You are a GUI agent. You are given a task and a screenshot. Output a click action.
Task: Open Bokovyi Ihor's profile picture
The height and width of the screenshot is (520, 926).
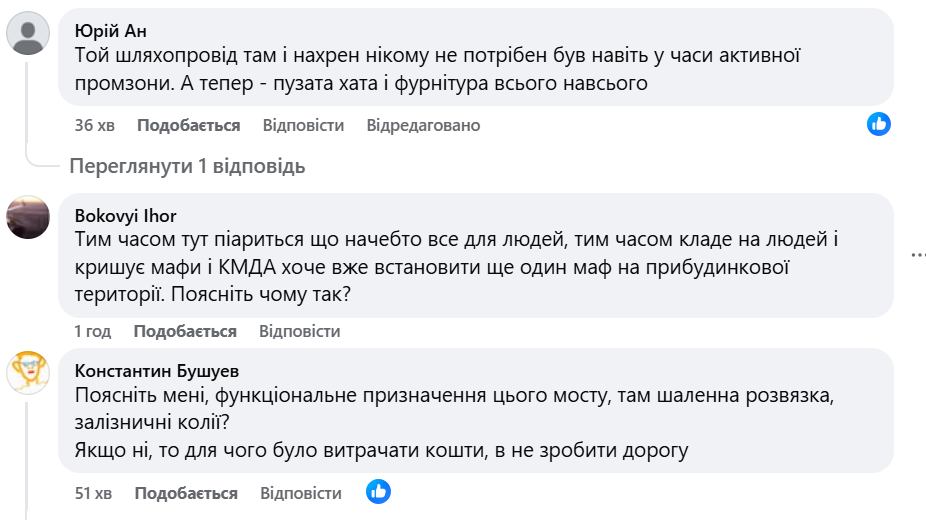28,217
